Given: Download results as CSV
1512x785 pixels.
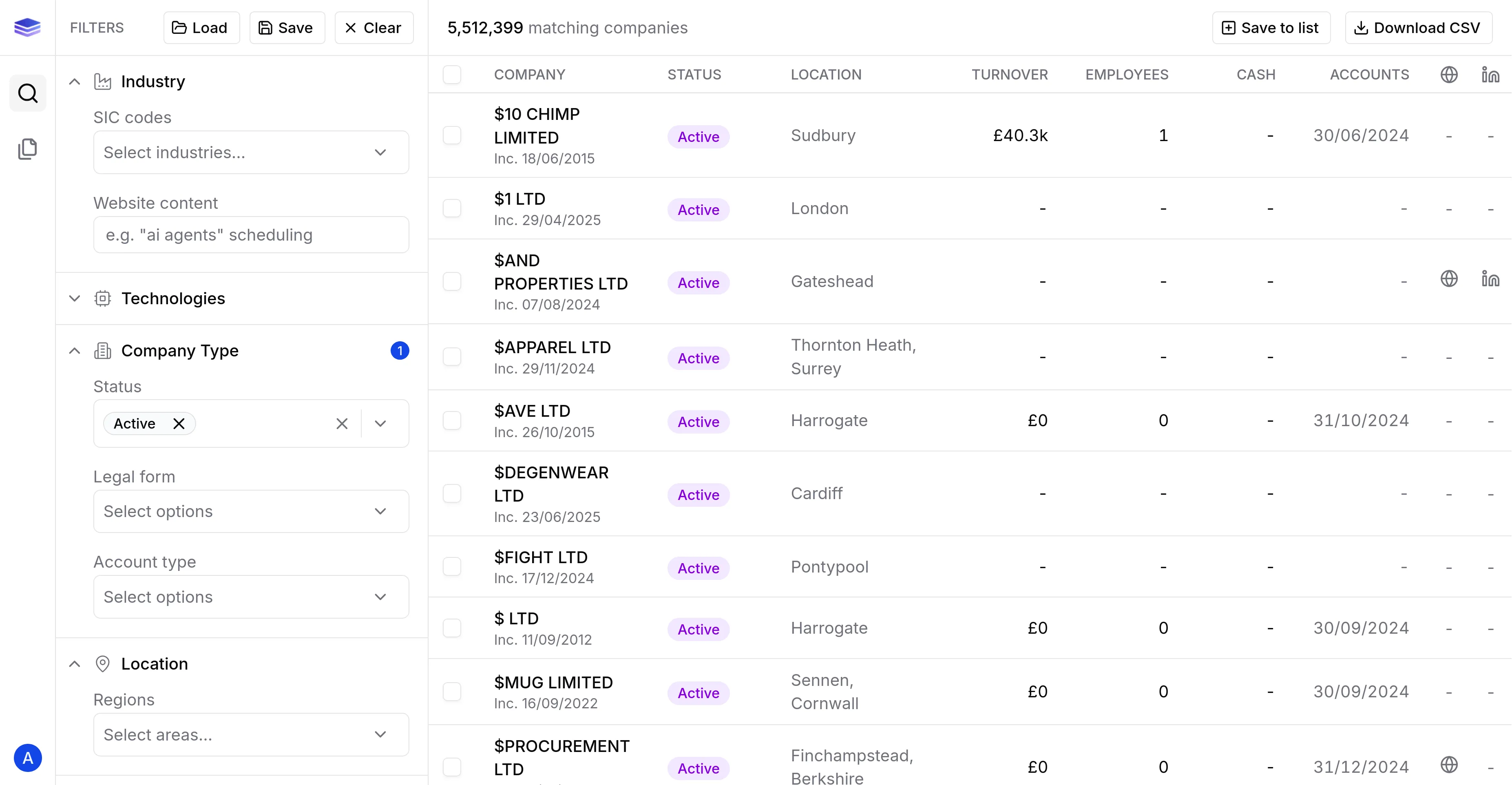Looking at the screenshot, I should [x=1418, y=28].
